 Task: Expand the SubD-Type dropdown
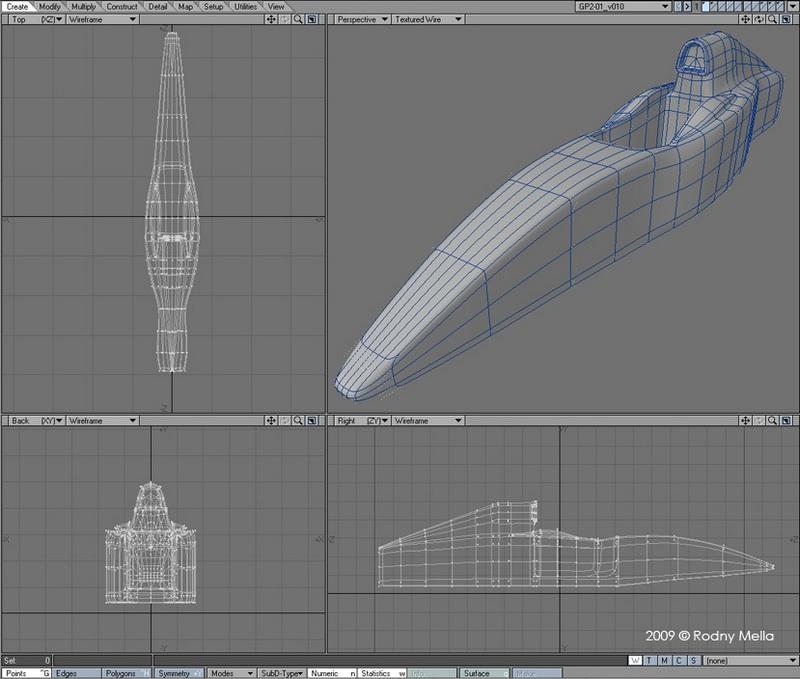click(x=281, y=674)
